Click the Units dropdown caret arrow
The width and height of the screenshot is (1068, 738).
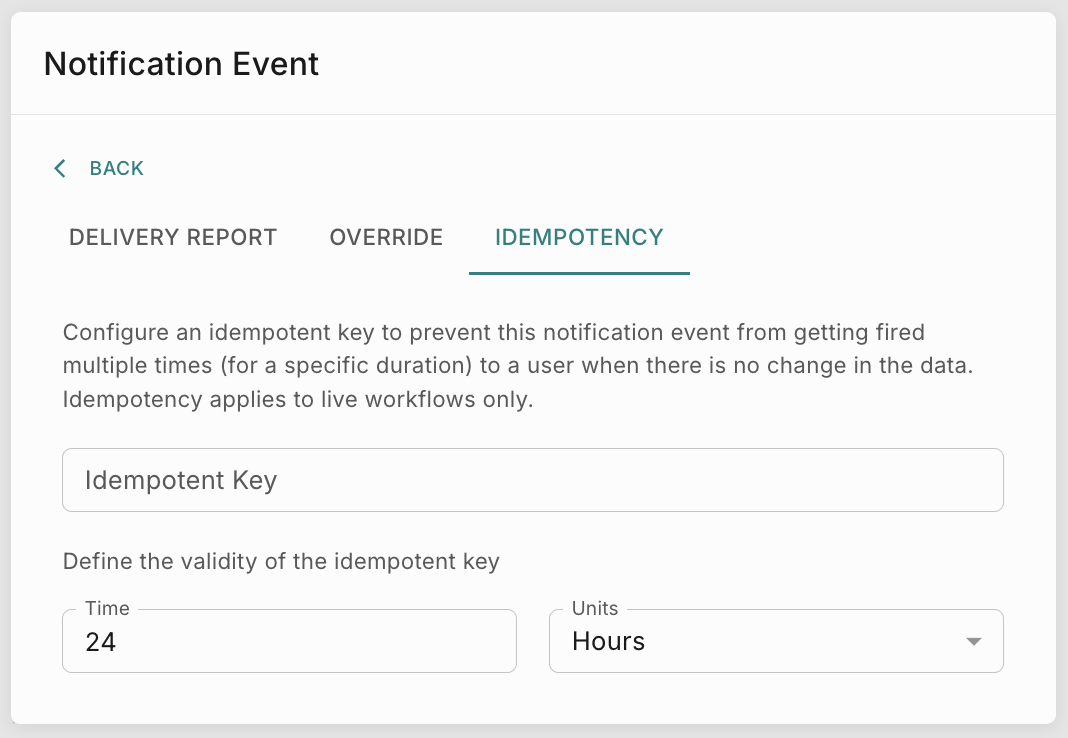click(x=974, y=642)
